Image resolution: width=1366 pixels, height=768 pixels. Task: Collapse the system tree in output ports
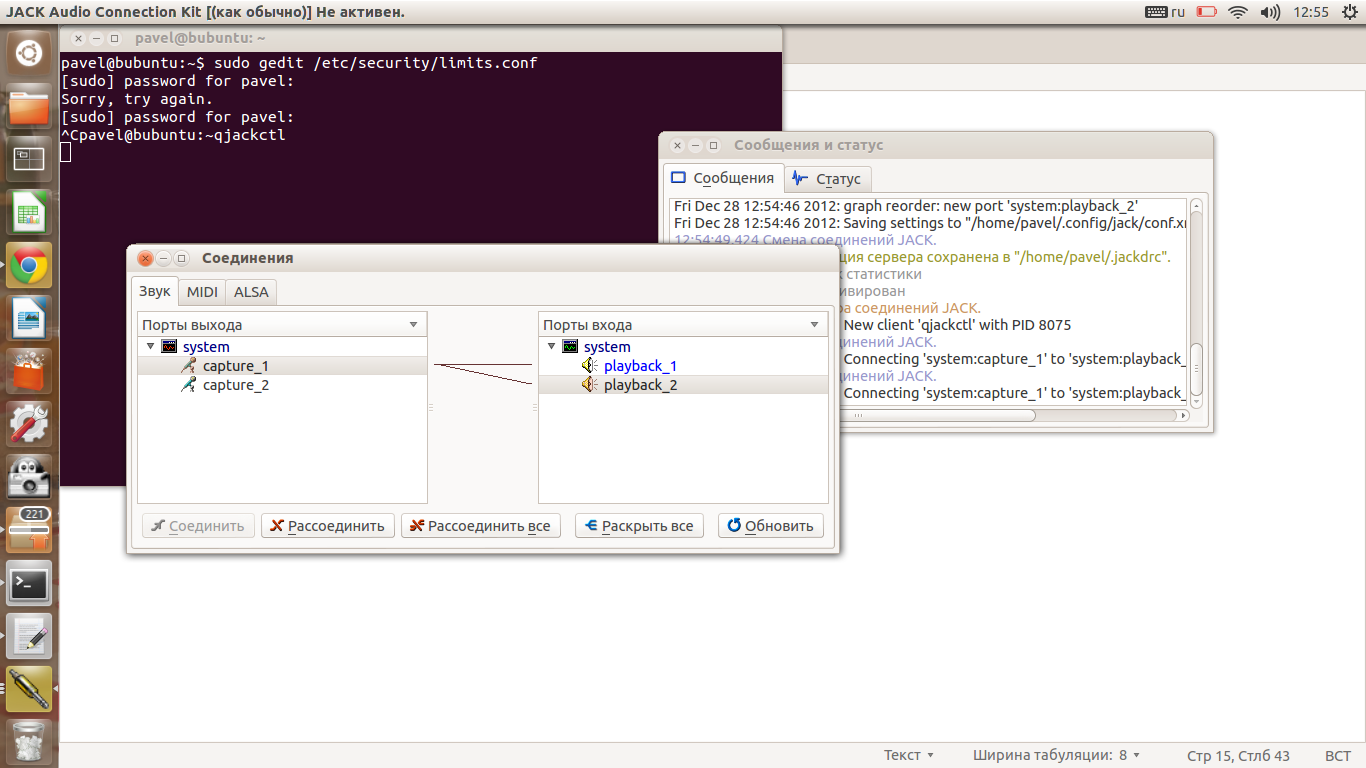pyautogui.click(x=150, y=346)
